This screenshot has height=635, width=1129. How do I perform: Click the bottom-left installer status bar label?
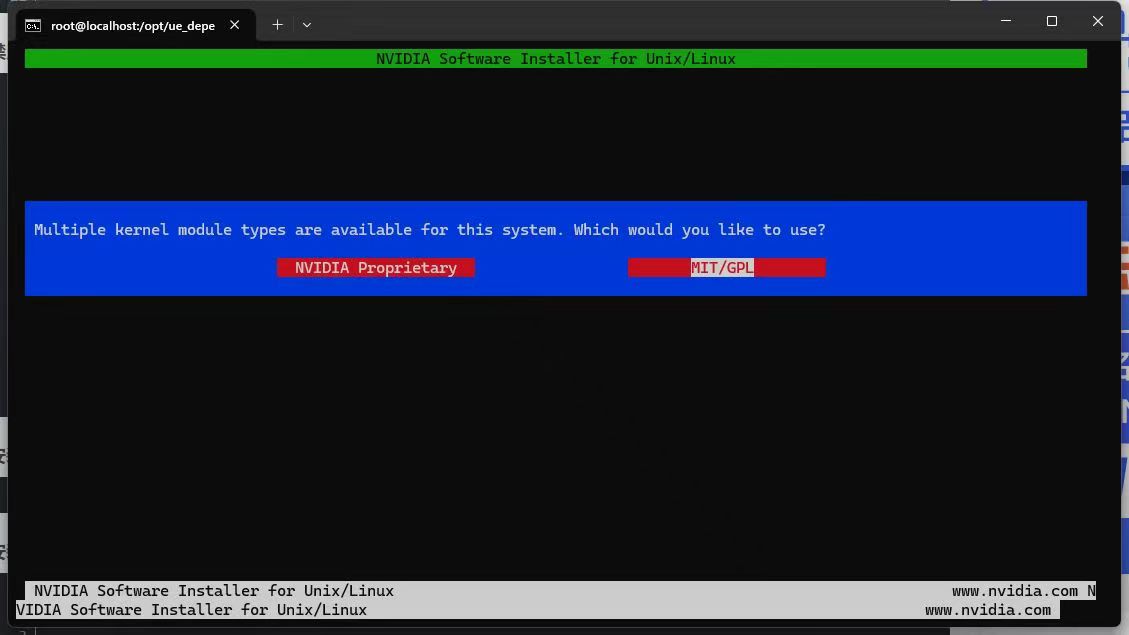coord(212,590)
